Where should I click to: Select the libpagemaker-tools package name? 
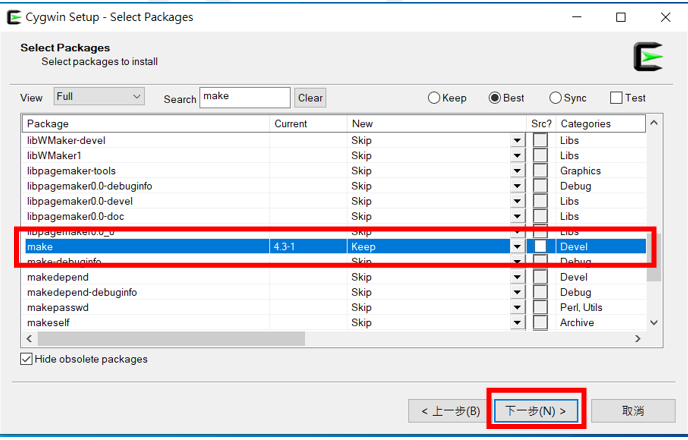71,171
